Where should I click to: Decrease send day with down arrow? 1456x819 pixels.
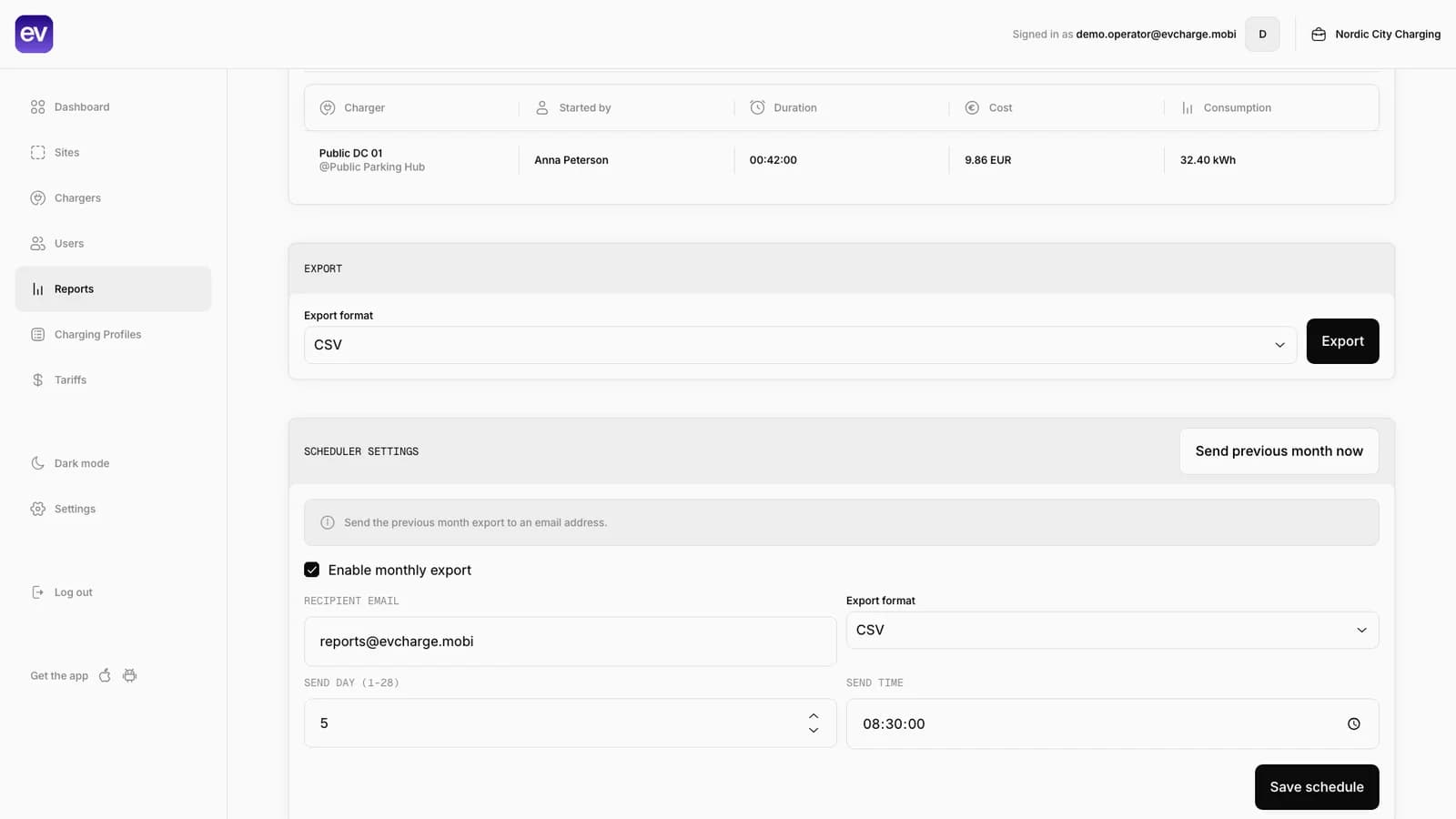click(814, 731)
